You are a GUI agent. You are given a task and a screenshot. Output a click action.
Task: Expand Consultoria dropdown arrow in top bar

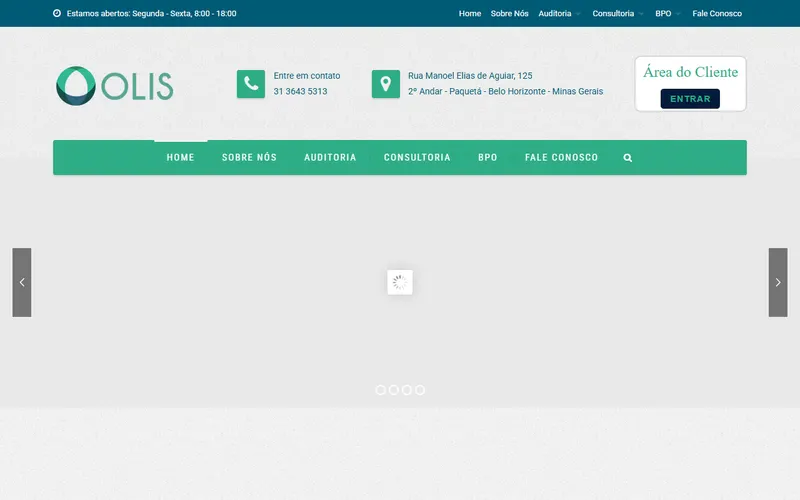(641, 14)
